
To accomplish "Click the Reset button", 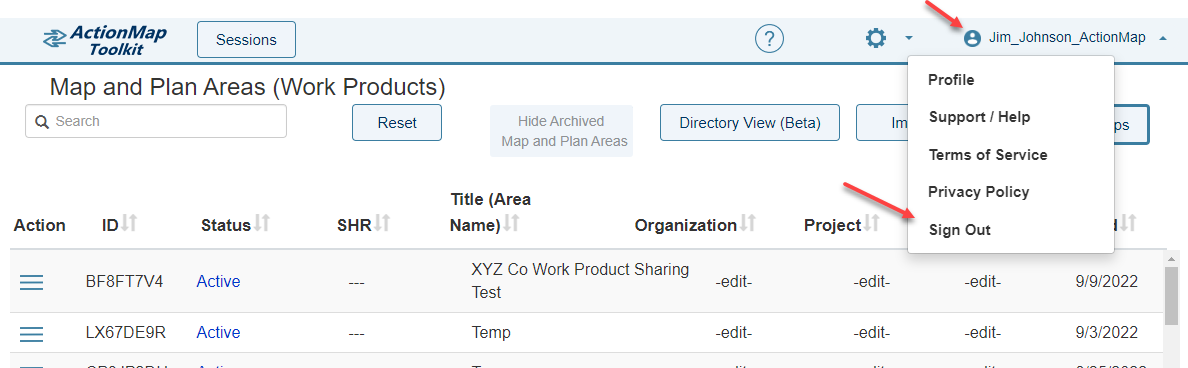I will tap(397, 123).
